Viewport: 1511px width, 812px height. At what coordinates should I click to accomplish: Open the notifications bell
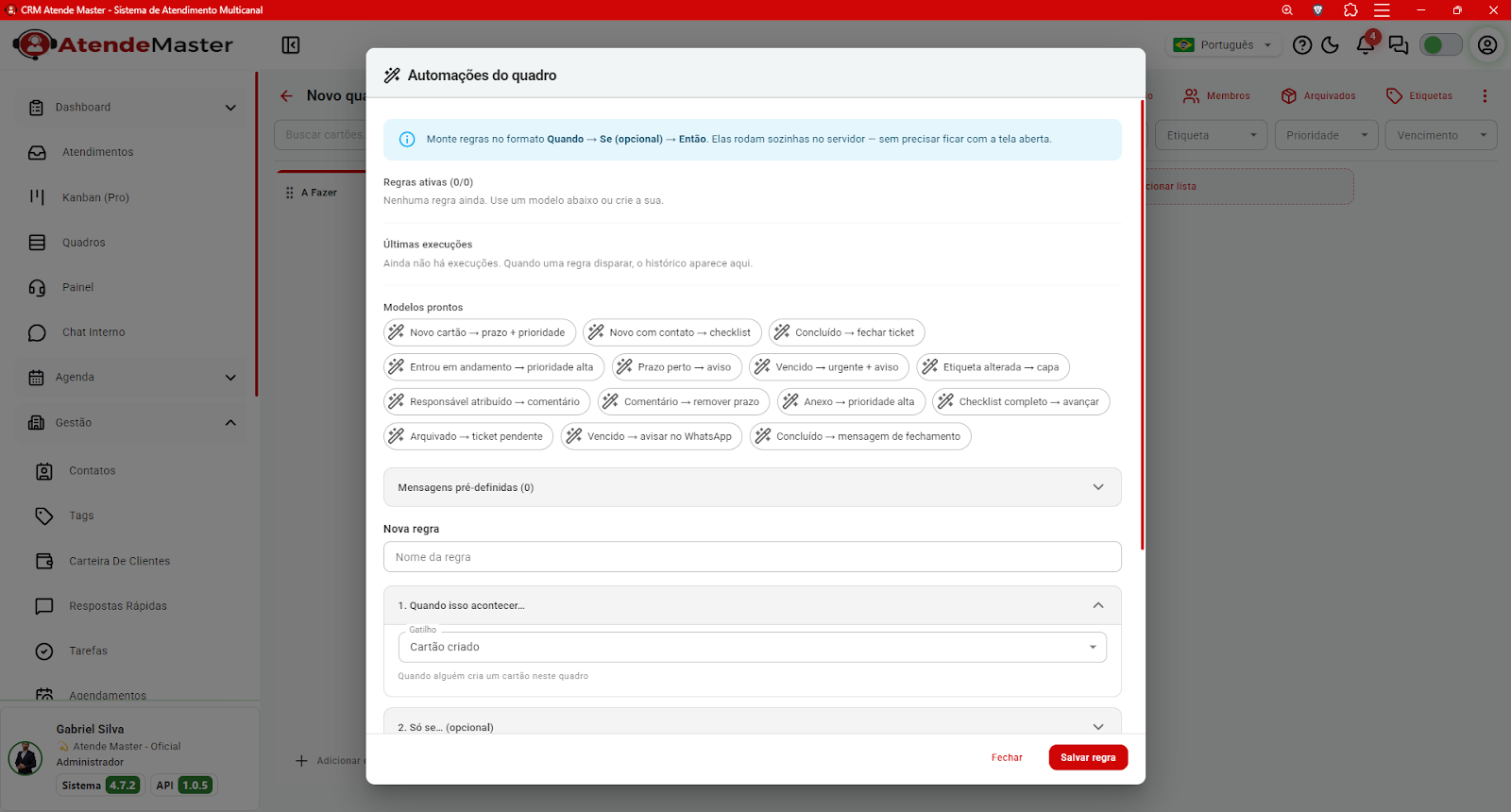tap(1366, 45)
